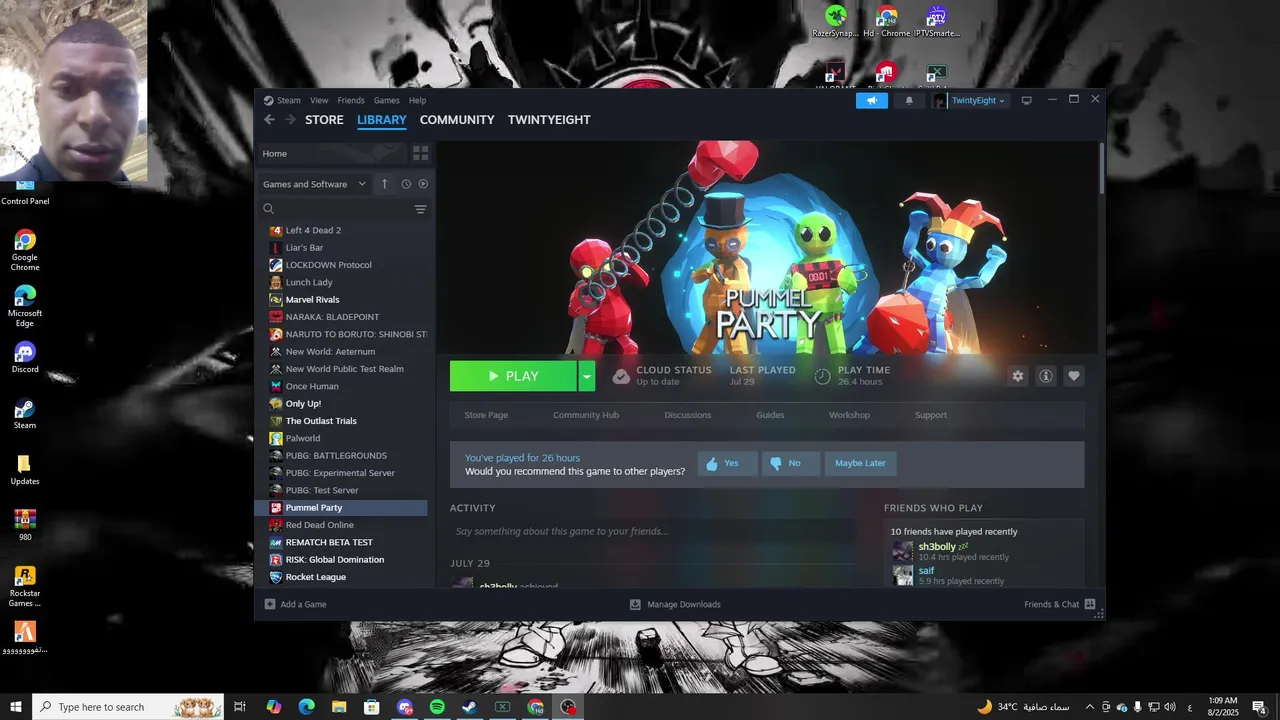Open the Games menu
This screenshot has height=720, width=1280.
387,100
